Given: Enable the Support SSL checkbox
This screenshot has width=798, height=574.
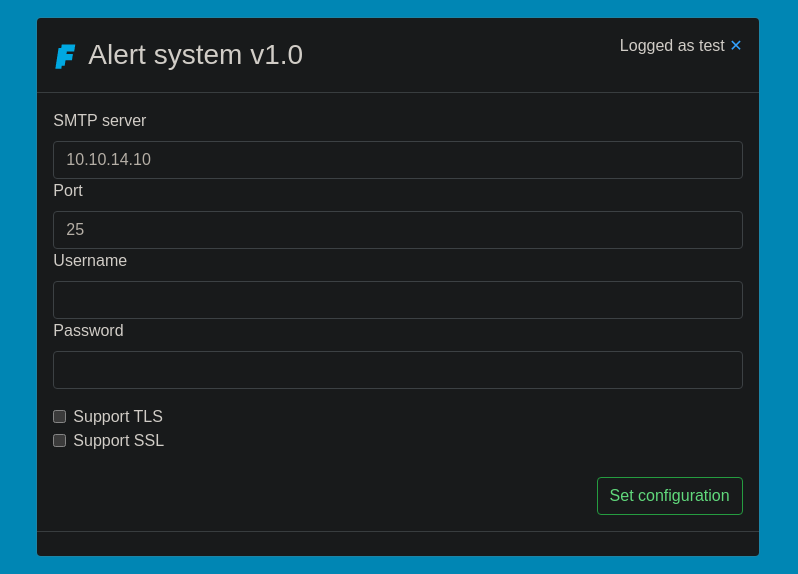Looking at the screenshot, I should 60,440.
